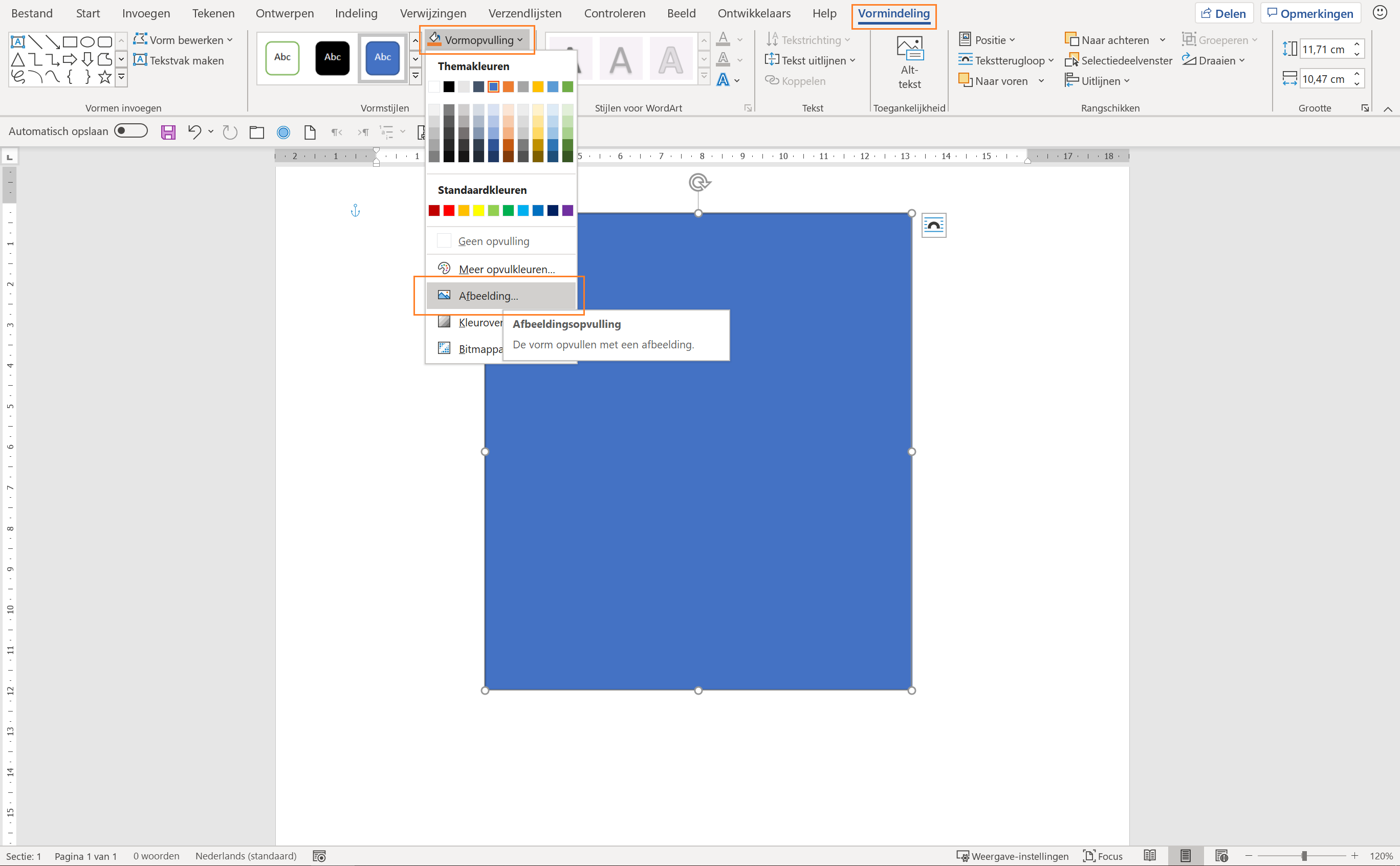Select the star shape in Vormen invoegen
Image resolution: width=1400 pixels, height=866 pixels.
105,77
